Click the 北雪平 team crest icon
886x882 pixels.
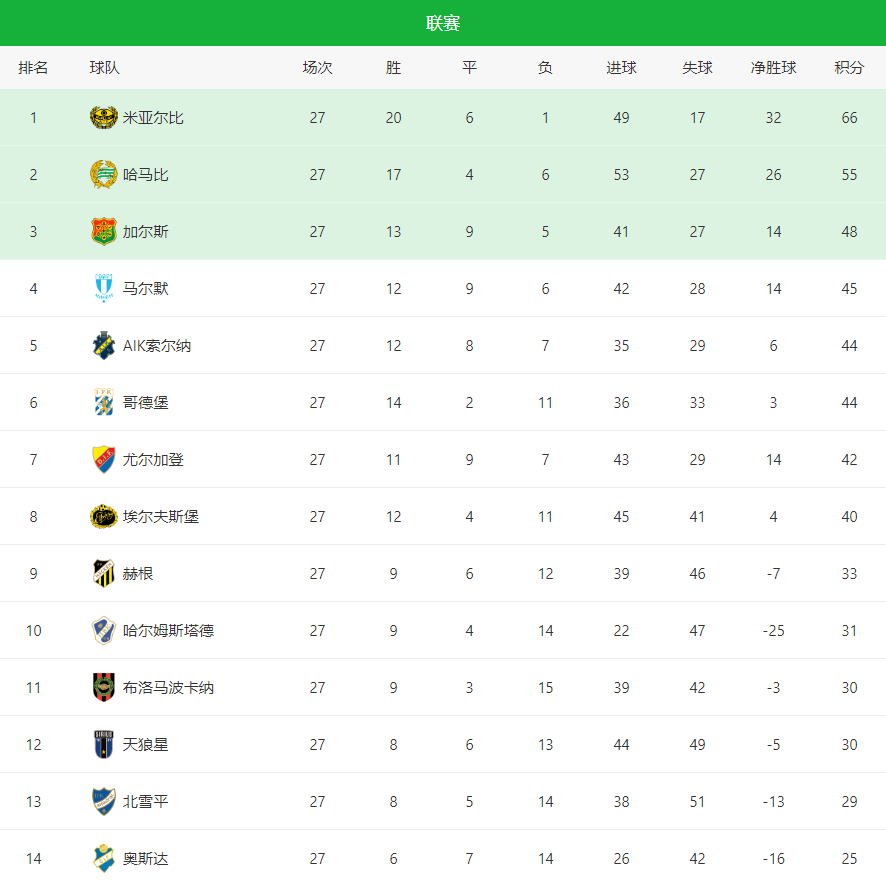click(104, 802)
